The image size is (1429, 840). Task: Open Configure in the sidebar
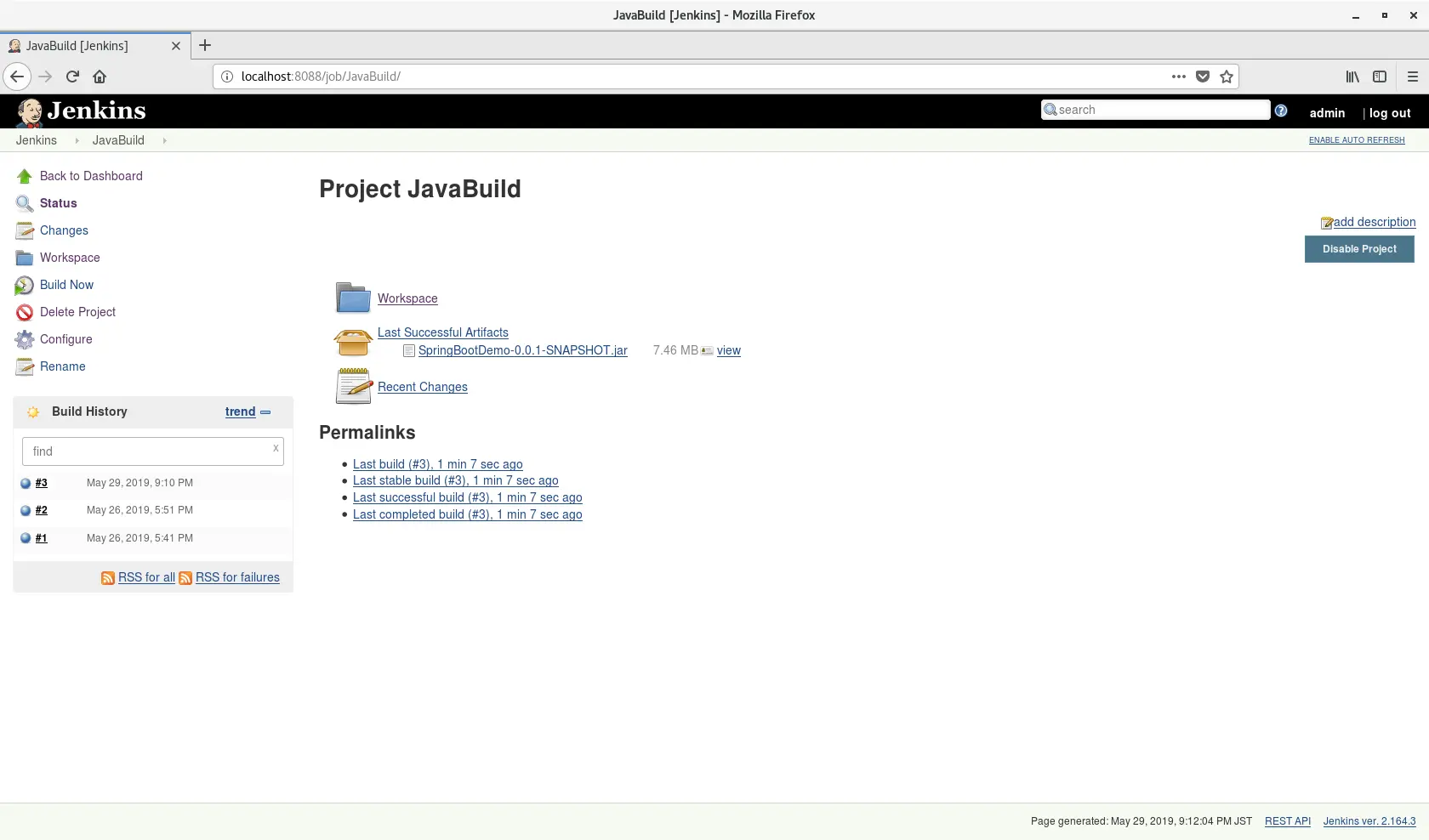(x=65, y=339)
